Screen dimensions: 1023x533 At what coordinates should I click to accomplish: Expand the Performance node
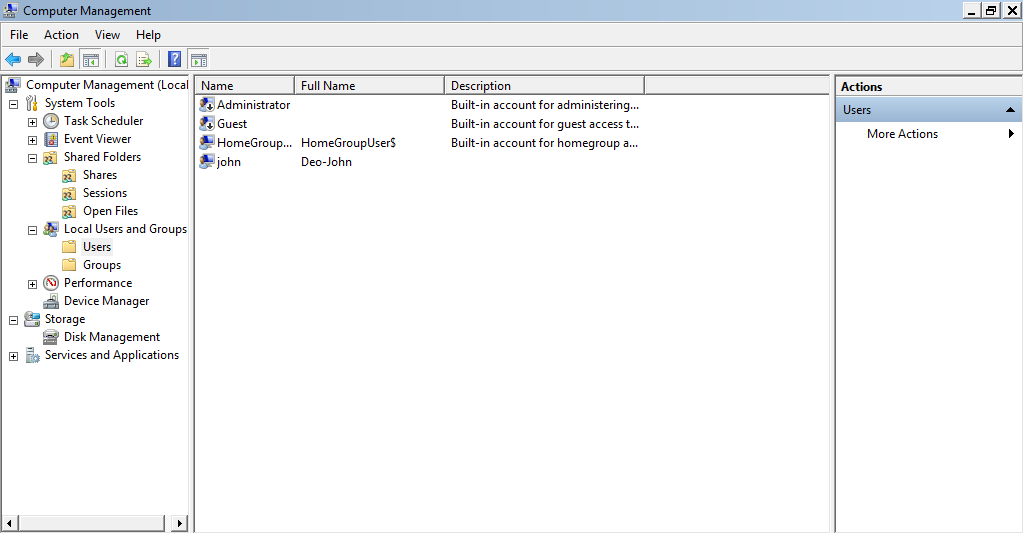pyautogui.click(x=32, y=284)
